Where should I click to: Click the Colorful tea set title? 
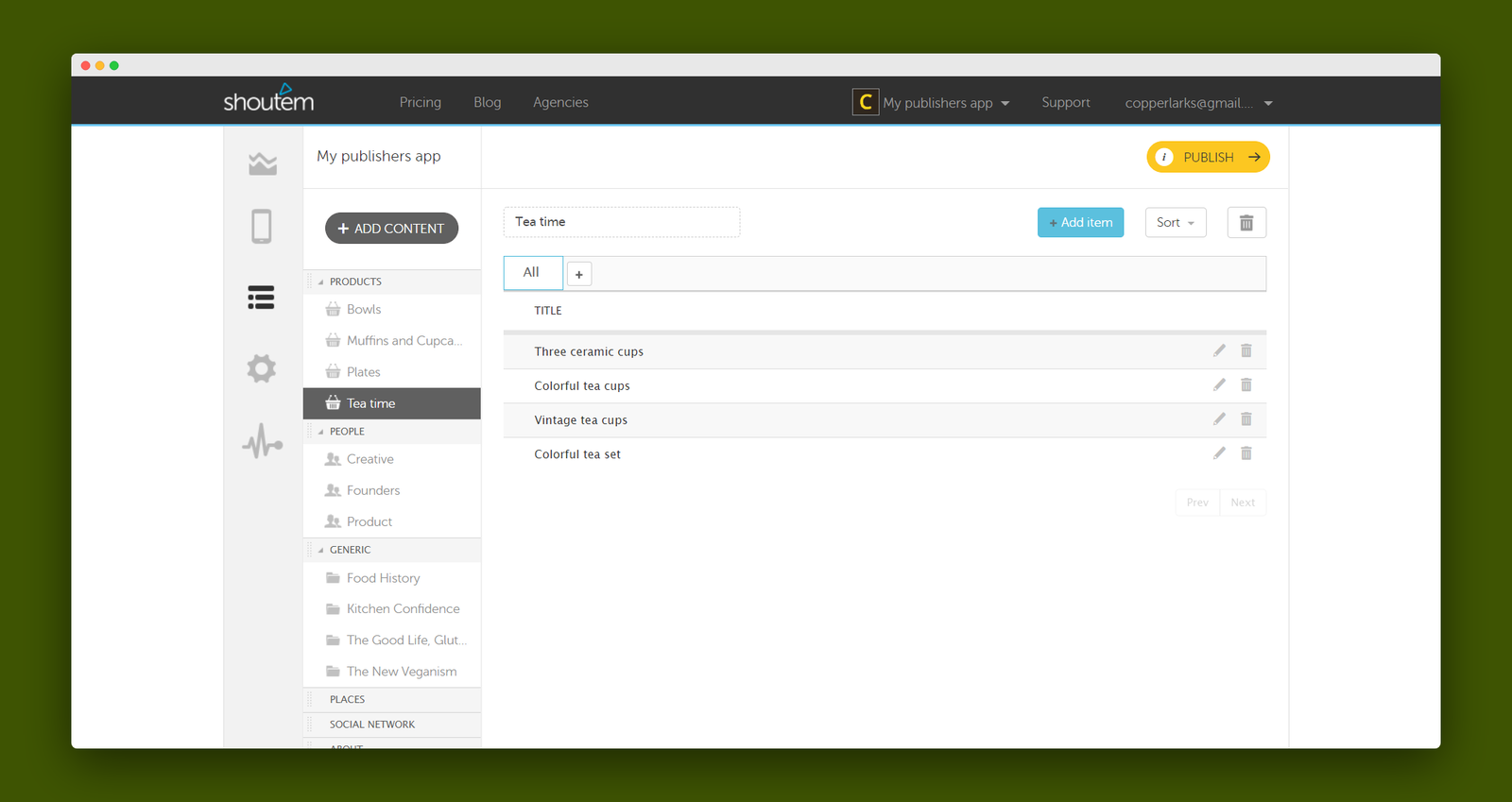pyautogui.click(x=577, y=454)
